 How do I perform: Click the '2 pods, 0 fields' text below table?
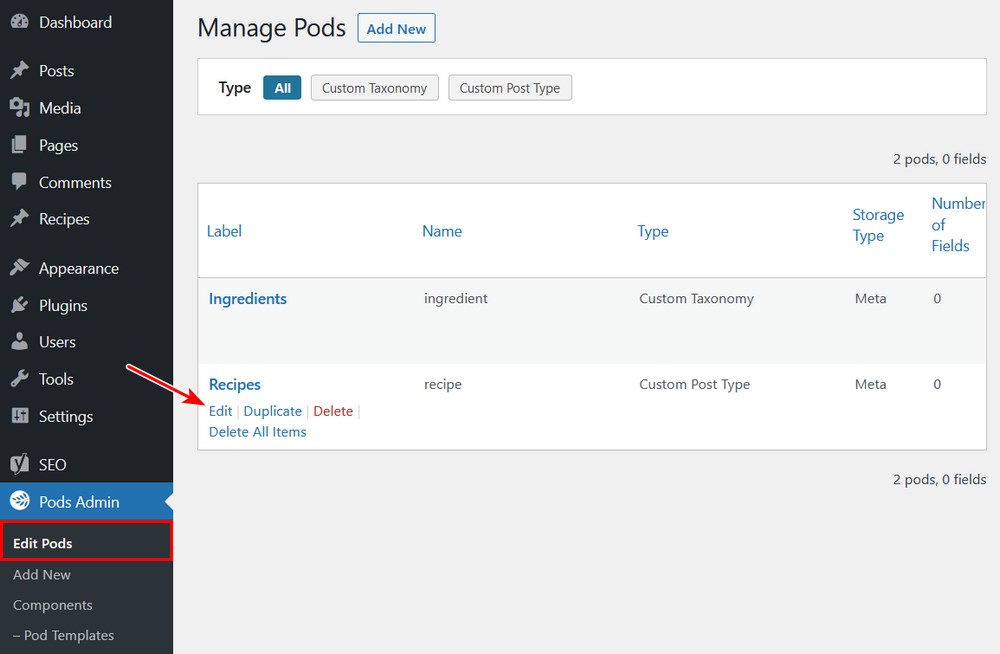pos(939,479)
